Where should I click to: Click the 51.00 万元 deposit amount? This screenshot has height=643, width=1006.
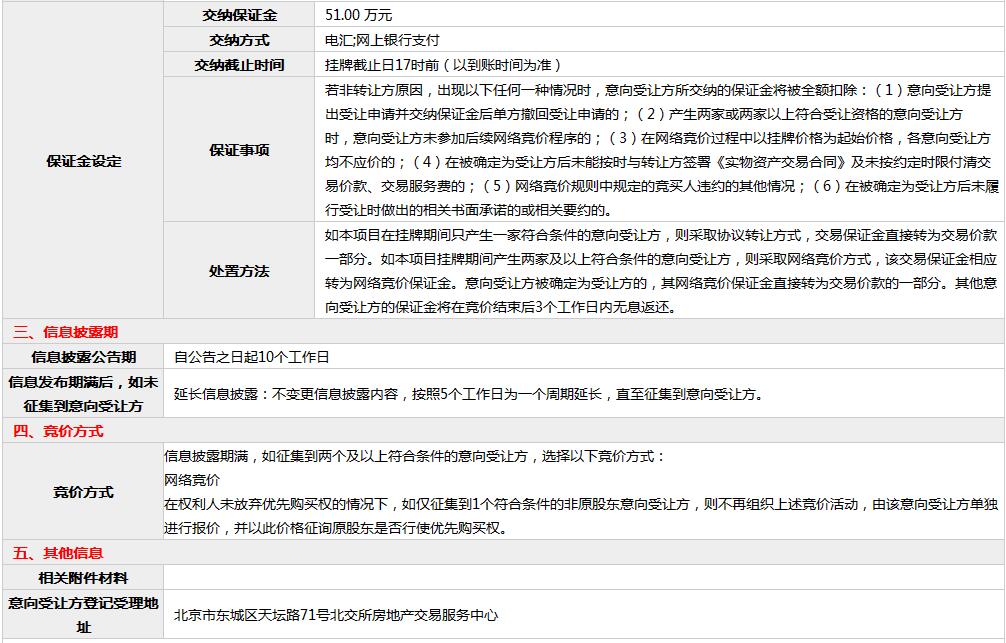pos(359,15)
